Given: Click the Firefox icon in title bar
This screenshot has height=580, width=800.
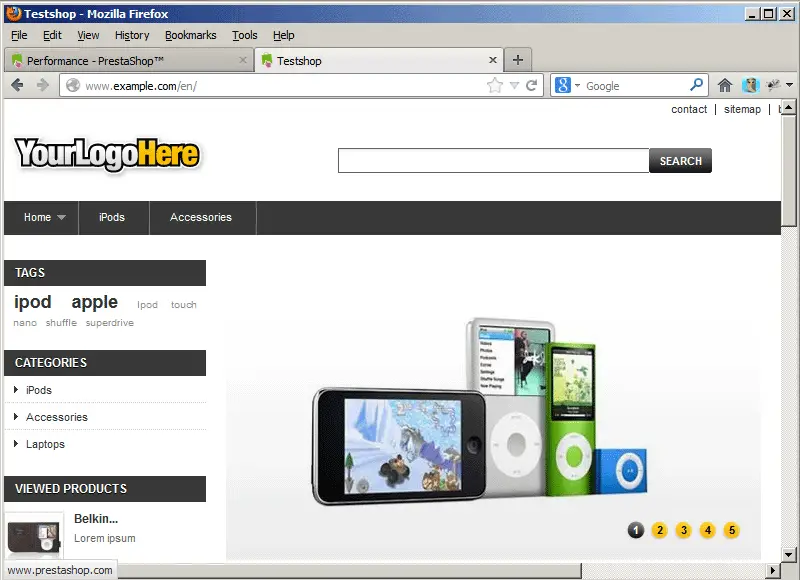Looking at the screenshot, I should (x=14, y=13).
